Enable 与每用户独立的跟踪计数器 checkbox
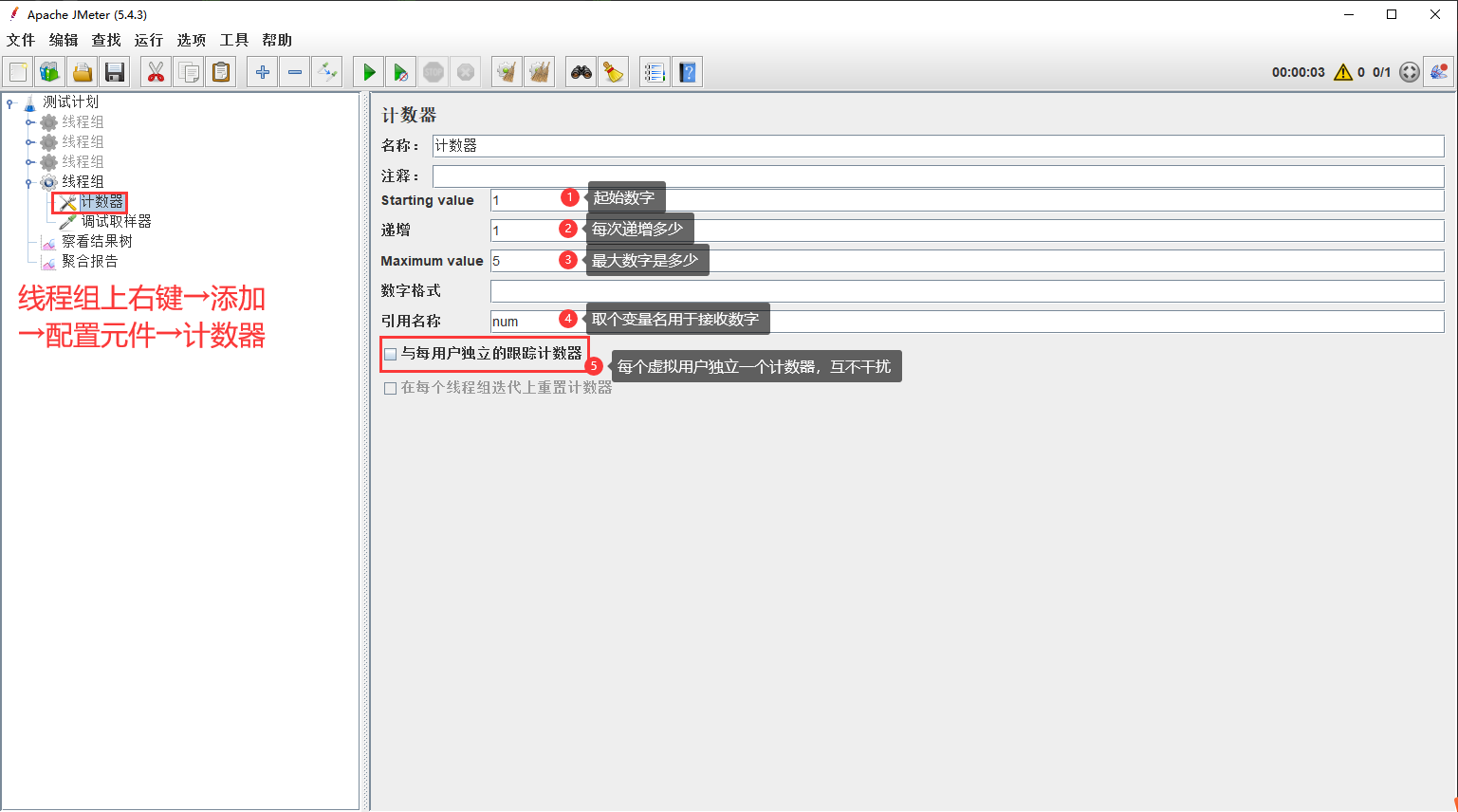1458x812 pixels. coord(390,354)
